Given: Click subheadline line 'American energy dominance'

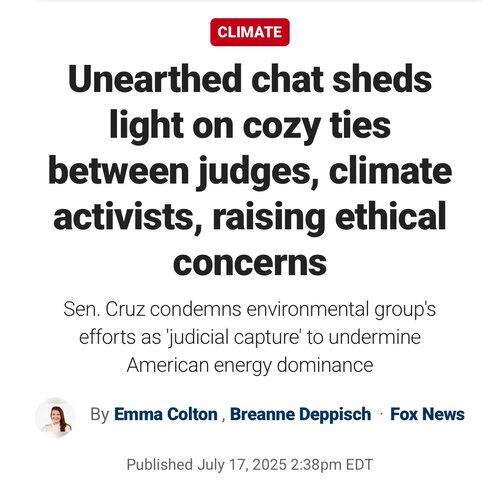Looking at the screenshot, I should pos(250,365).
